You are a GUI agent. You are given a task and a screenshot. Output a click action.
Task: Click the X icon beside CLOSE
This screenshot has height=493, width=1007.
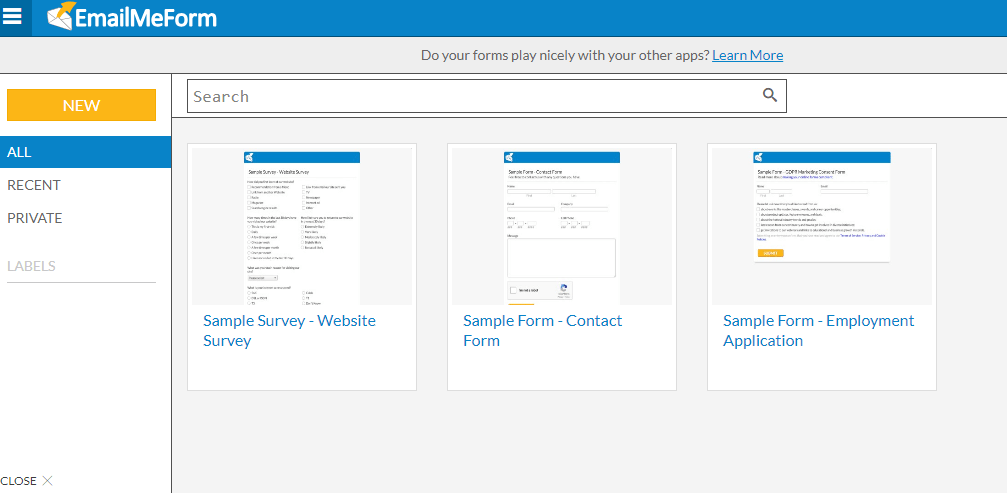(47, 481)
